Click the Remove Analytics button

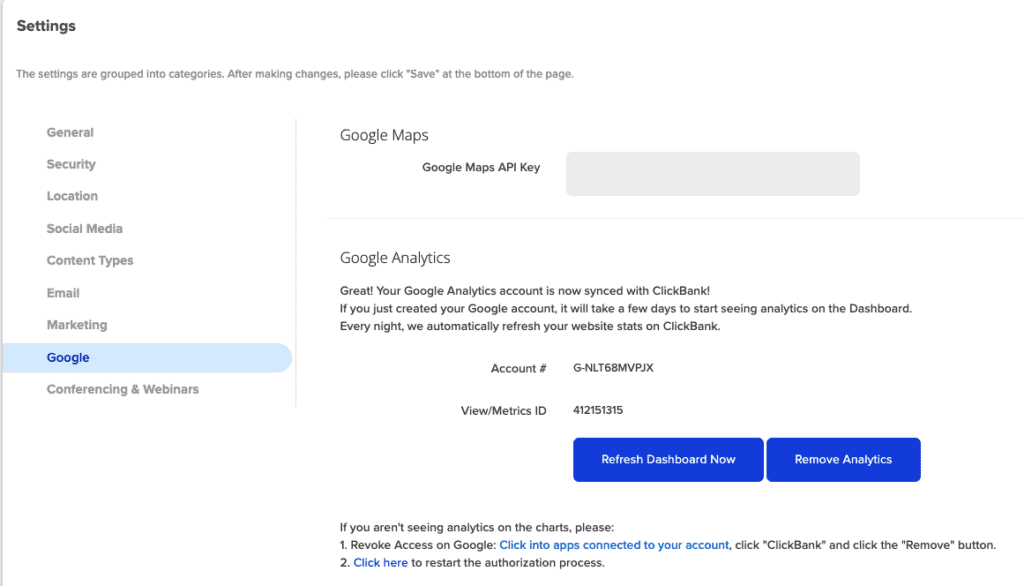coord(843,460)
